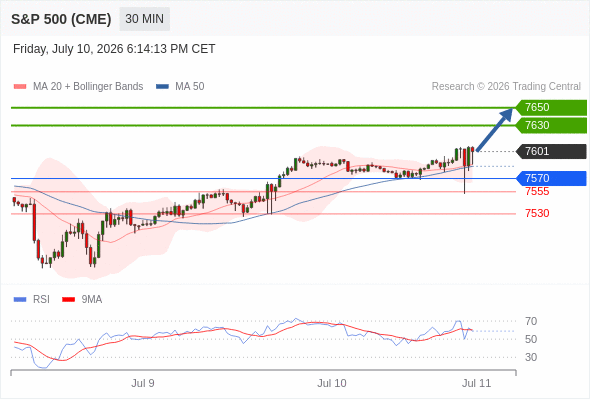This screenshot has height=400, width=590.
Task: Click the S&P 500 (CME) title
Action: click(x=61, y=19)
